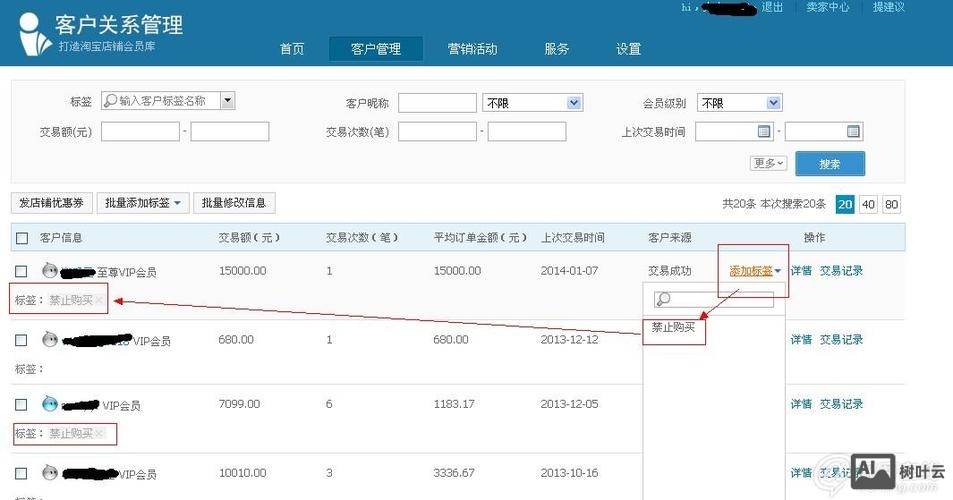Open the 不限 dropdown next to 客户昵称
Image resolution: width=953 pixels, height=500 pixels.
tap(532, 103)
